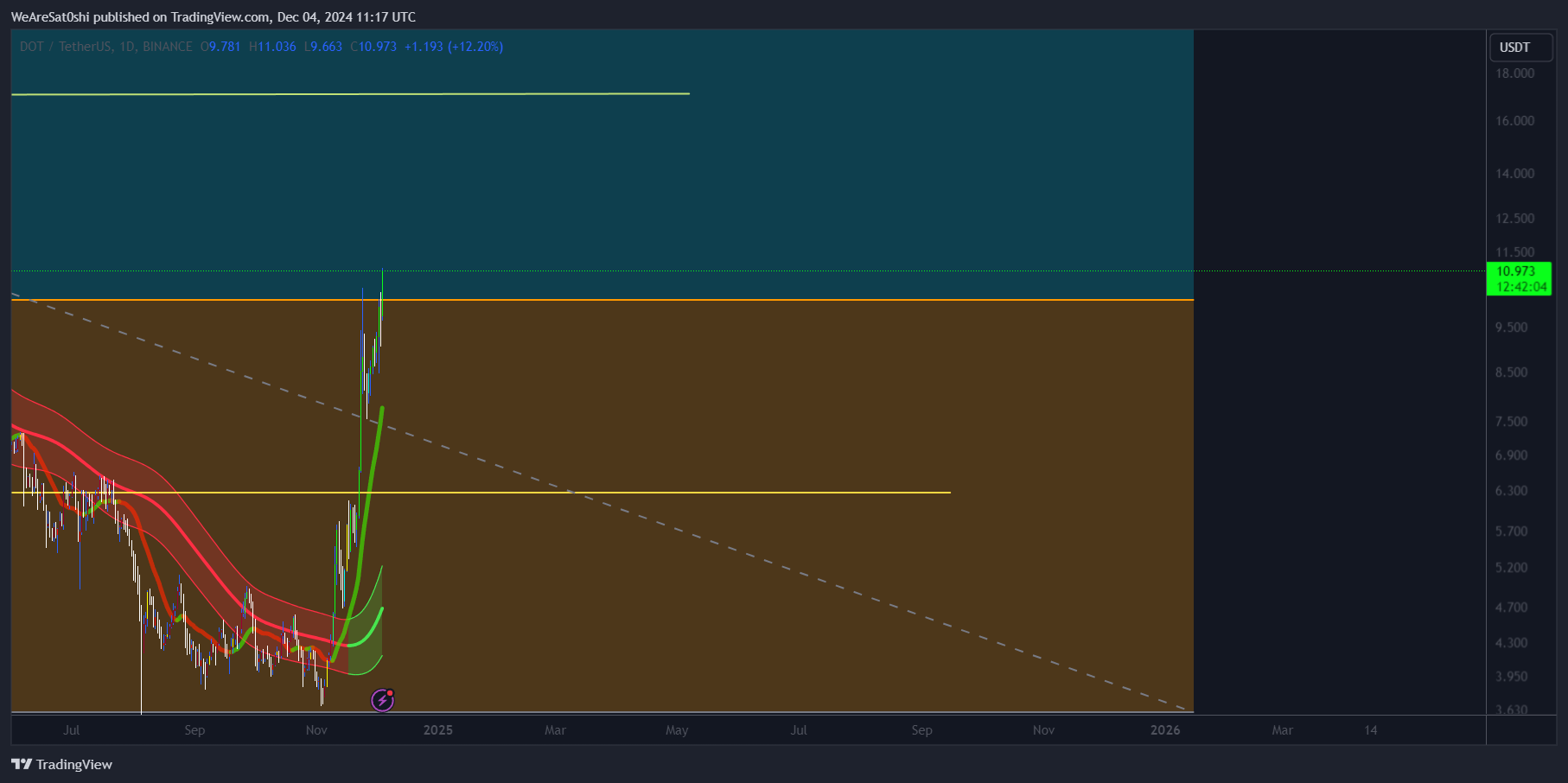Click the 12.500 price axis label
This screenshot has height=783, width=1568.
1515,219
